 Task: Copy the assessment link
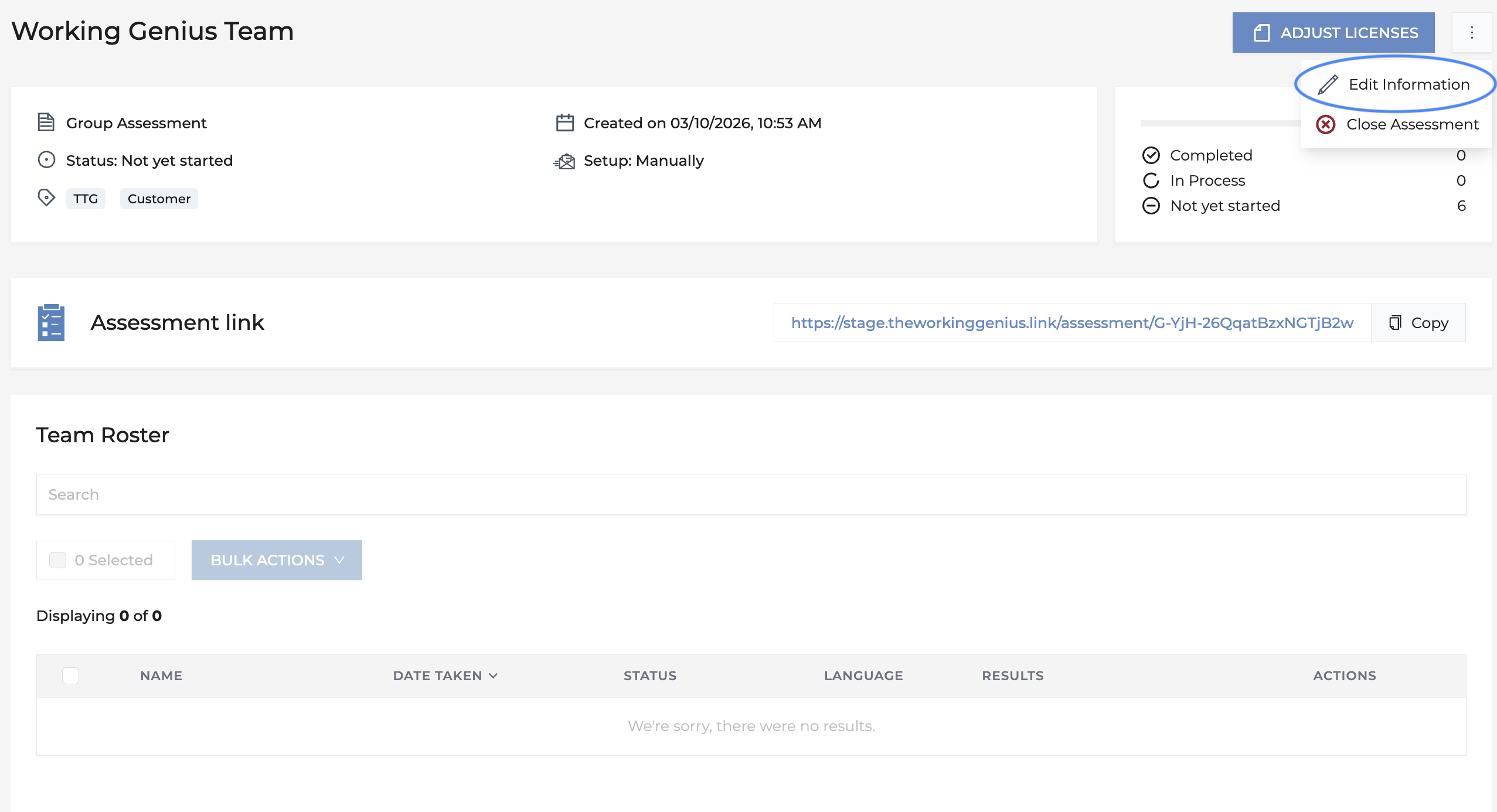point(1418,323)
